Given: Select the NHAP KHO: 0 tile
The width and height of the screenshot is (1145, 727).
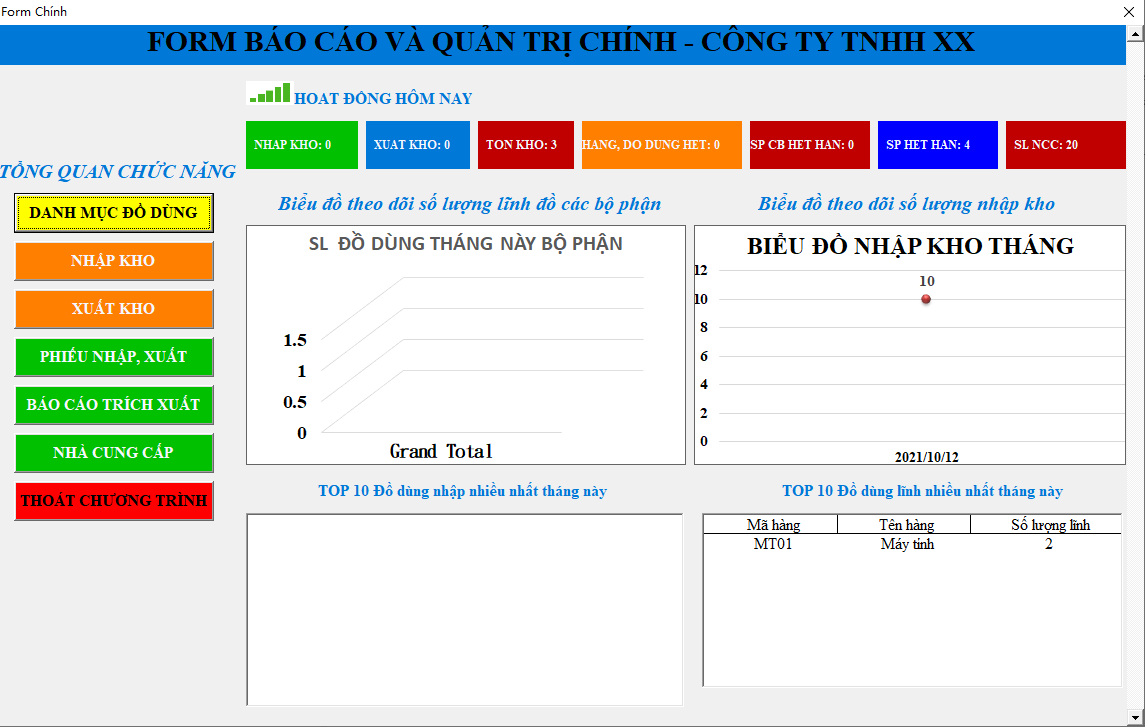Looking at the screenshot, I should (302, 145).
